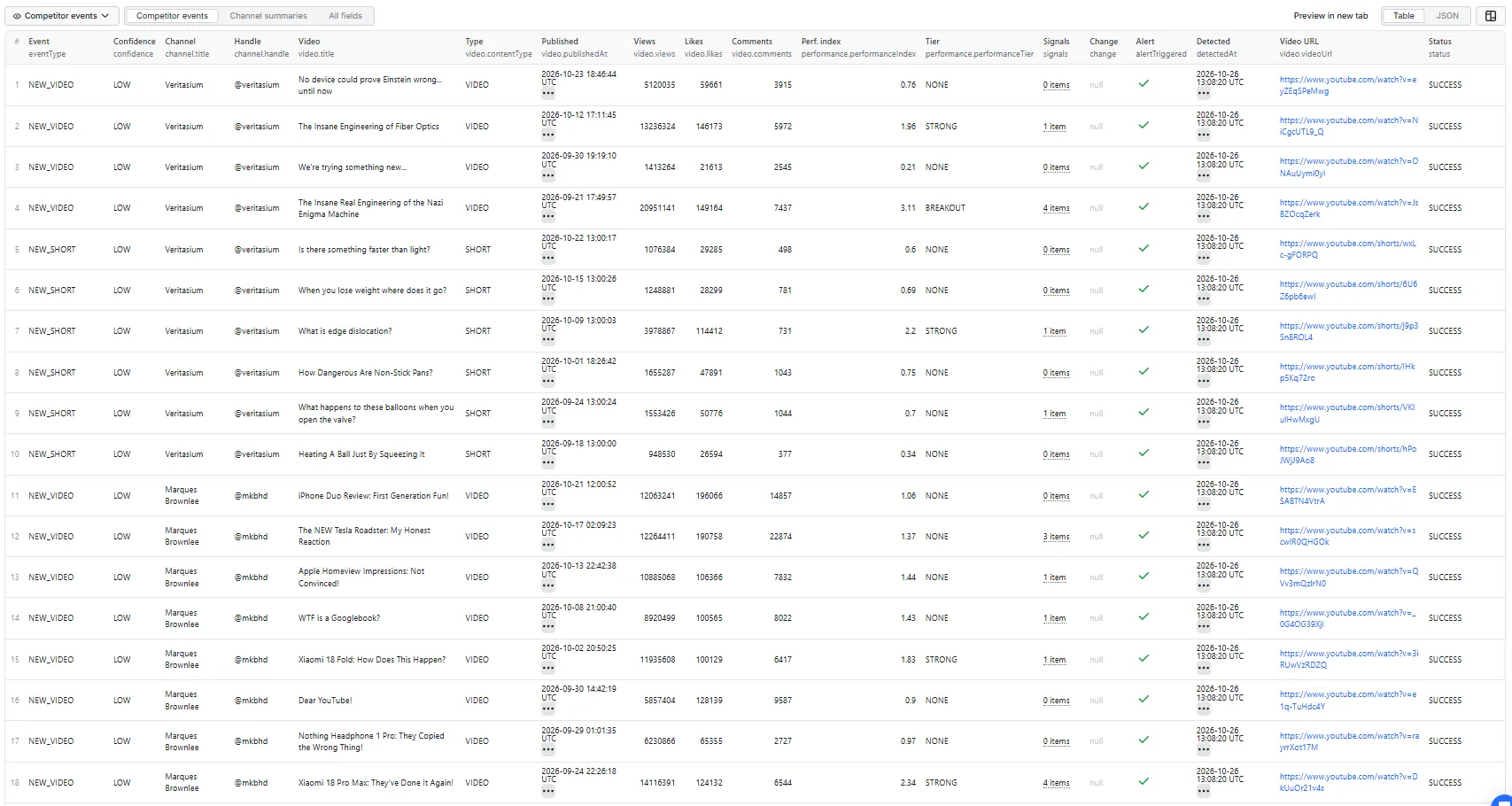The height and width of the screenshot is (806, 1512).
Task: Click alert checkmark for edge dislocation row
Action: coord(1144,329)
